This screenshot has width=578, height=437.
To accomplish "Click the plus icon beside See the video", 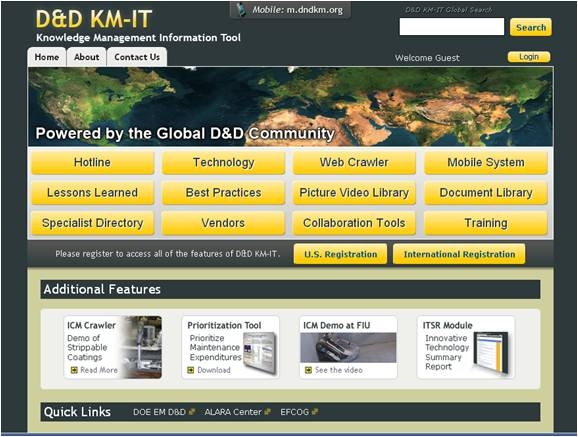I will click(309, 370).
